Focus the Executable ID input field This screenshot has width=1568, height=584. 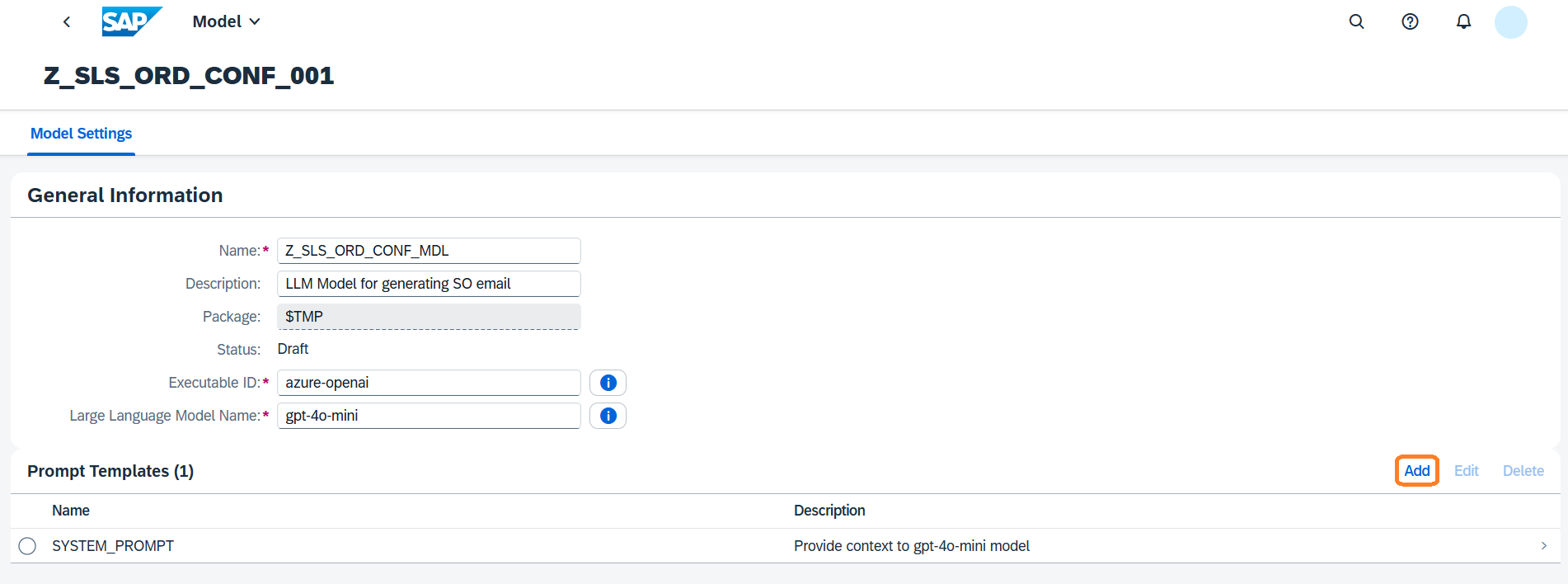[x=429, y=383]
